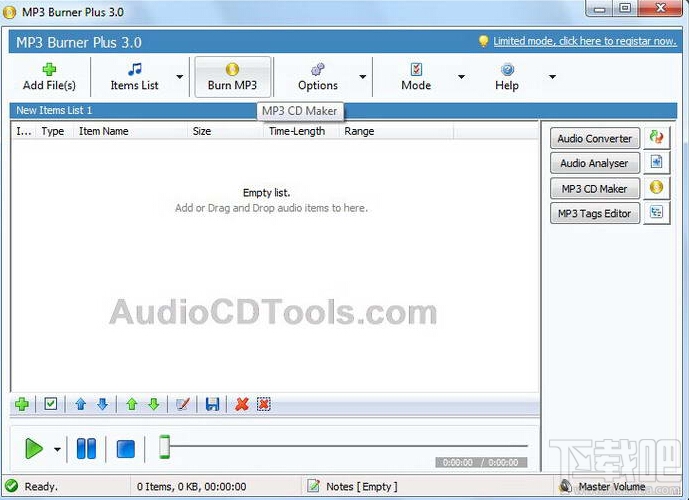Viewport: 689px width, 500px height.
Task: Close the MP3 Burner Plus window
Action: tap(660, 9)
